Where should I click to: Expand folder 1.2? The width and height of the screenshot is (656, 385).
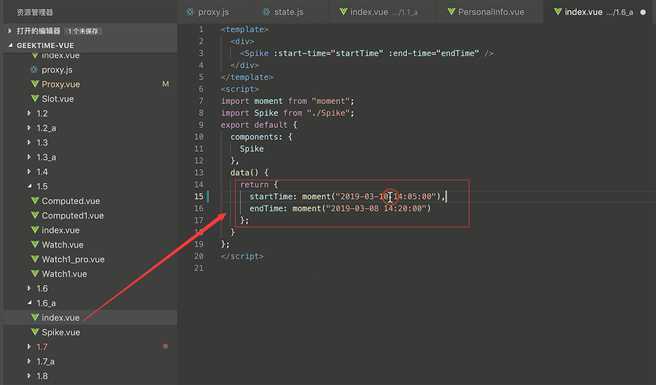point(29,113)
